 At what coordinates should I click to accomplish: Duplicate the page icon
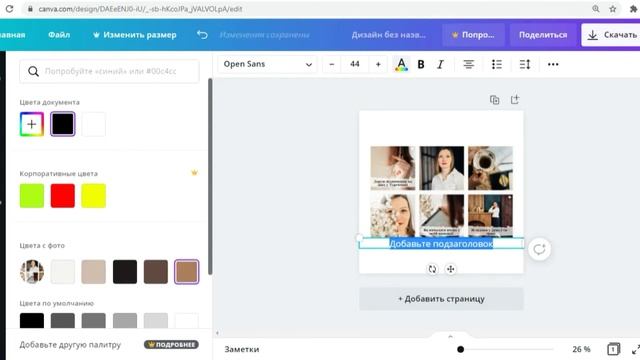494,100
